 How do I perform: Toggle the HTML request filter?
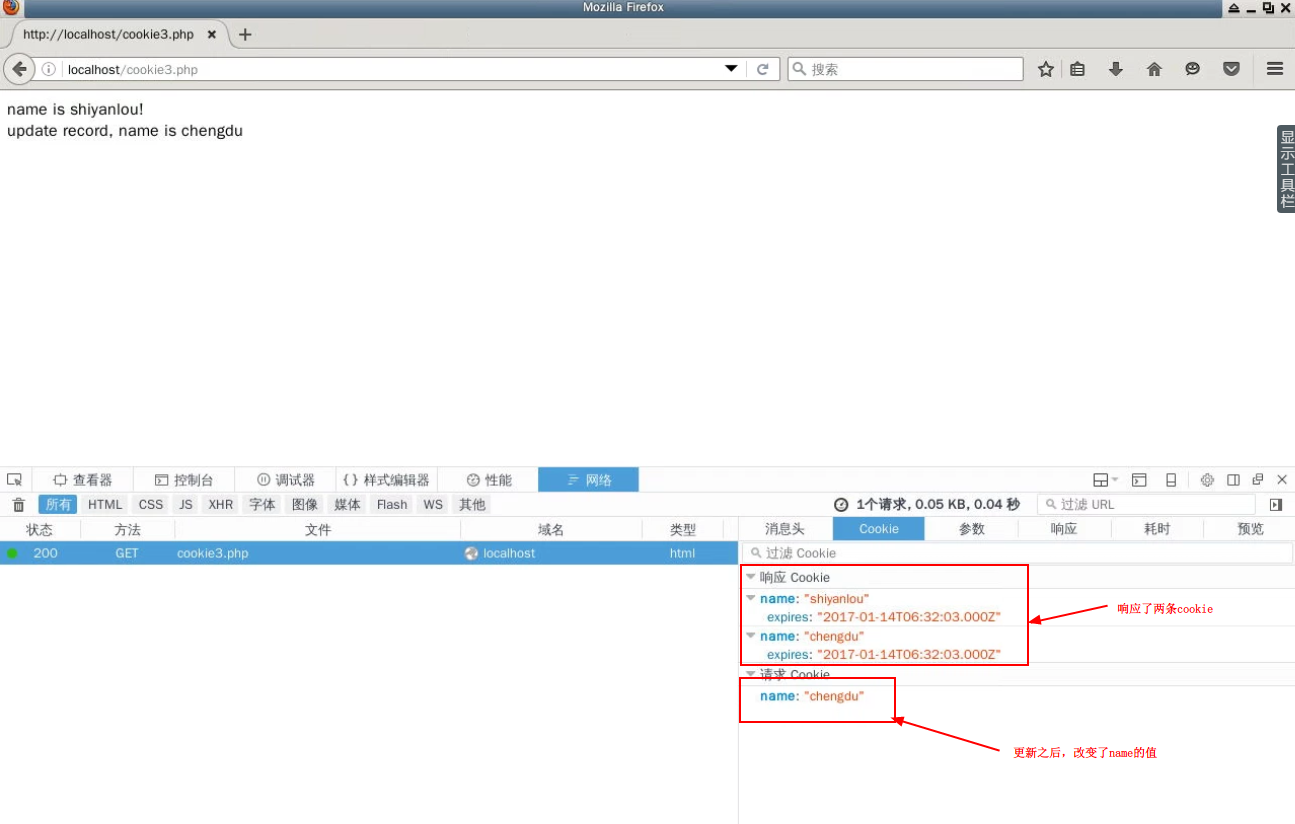[105, 505]
